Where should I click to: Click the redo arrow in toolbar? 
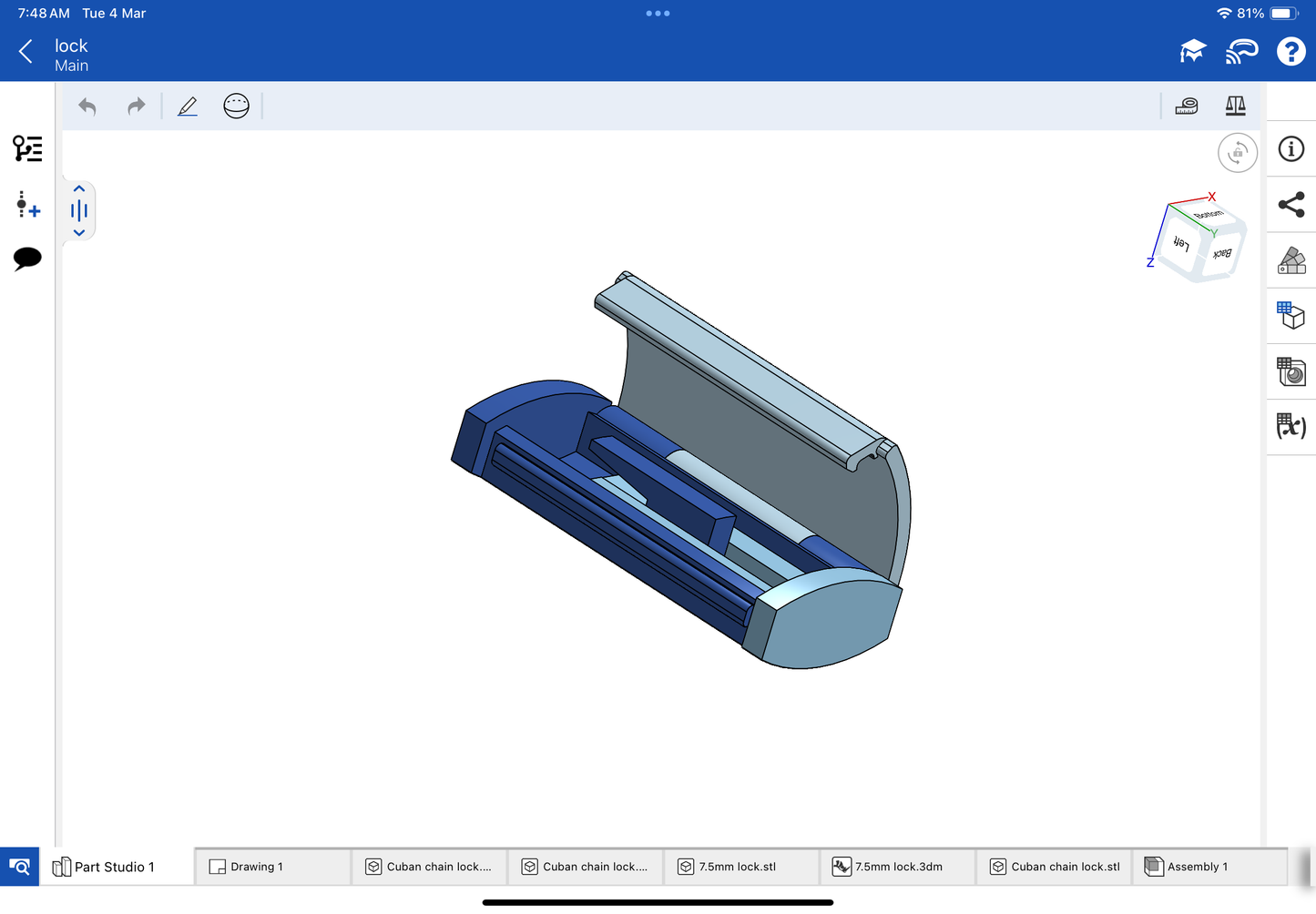tap(136, 107)
